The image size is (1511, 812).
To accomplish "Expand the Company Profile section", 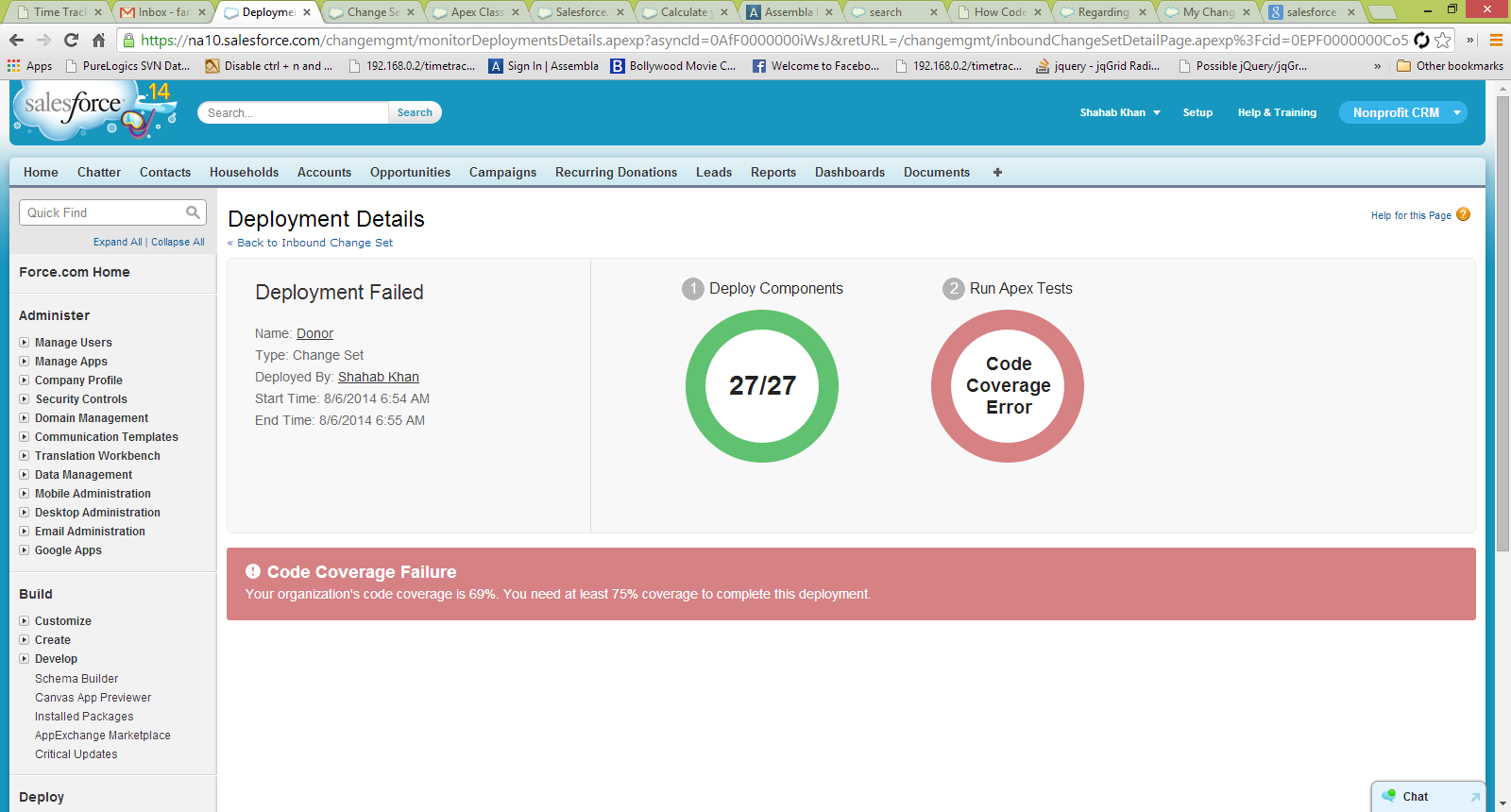I will [25, 380].
